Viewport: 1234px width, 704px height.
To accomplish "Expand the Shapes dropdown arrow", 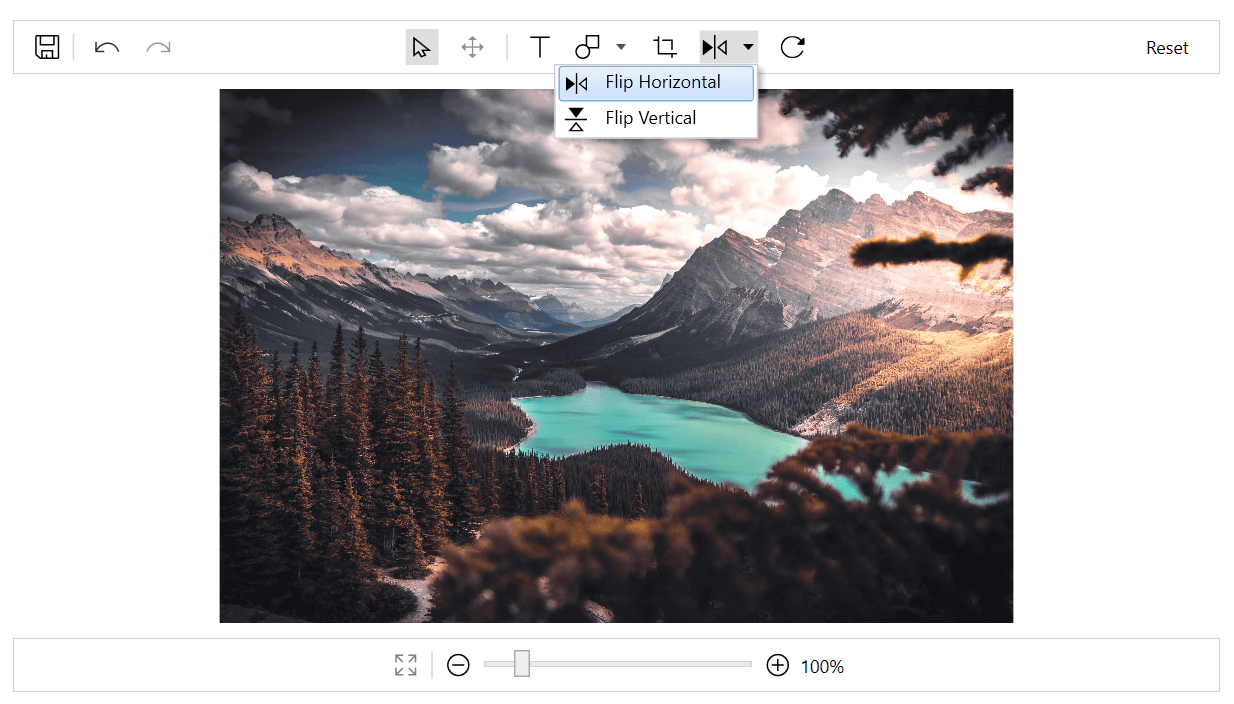I will point(621,47).
